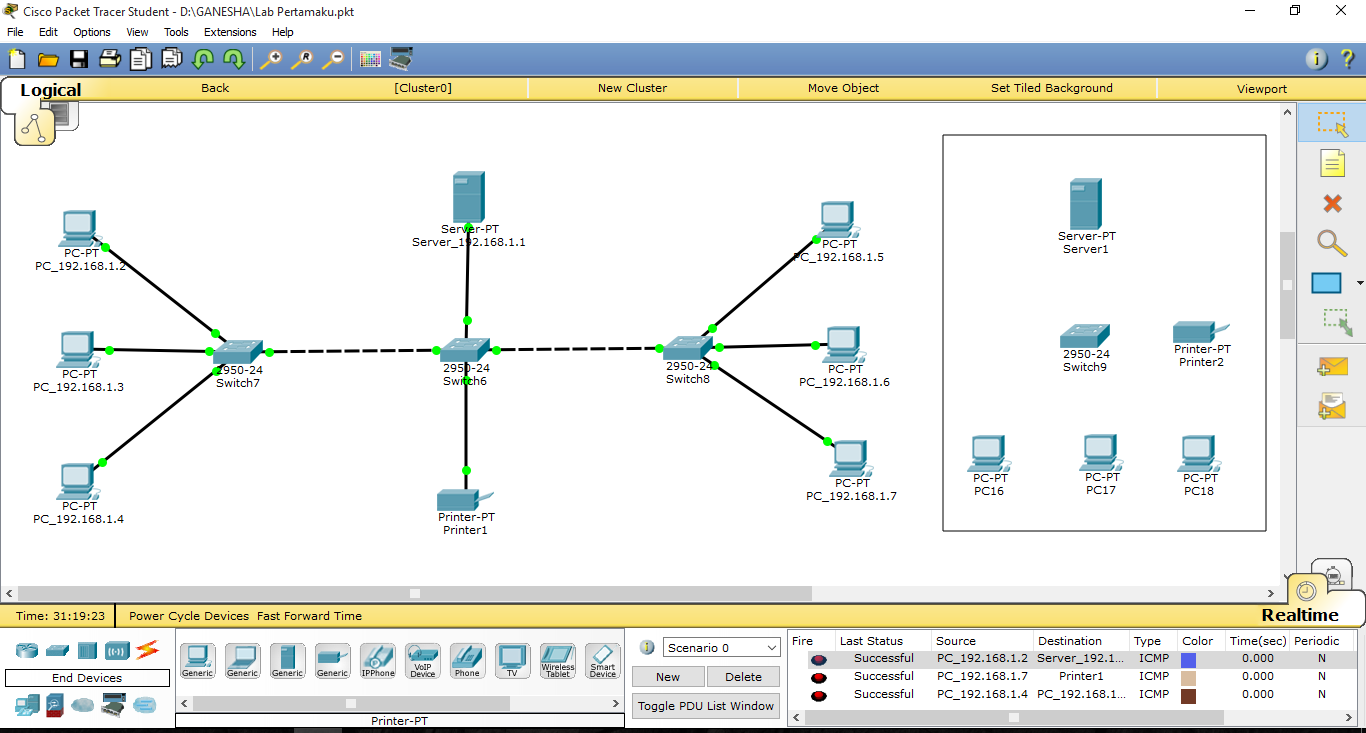The height and width of the screenshot is (733, 1366).
Task: Open the Connections lightning bolt category
Action: coord(146,650)
